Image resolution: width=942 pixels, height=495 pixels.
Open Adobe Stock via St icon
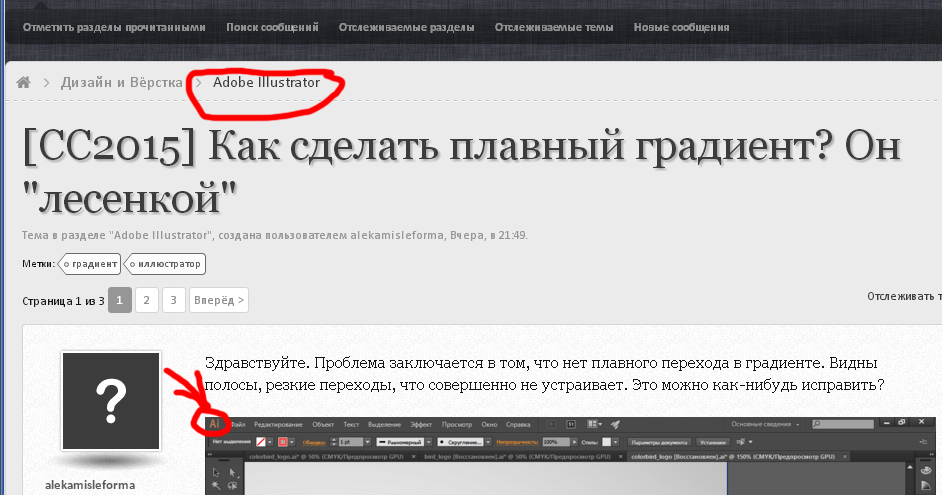tap(571, 424)
